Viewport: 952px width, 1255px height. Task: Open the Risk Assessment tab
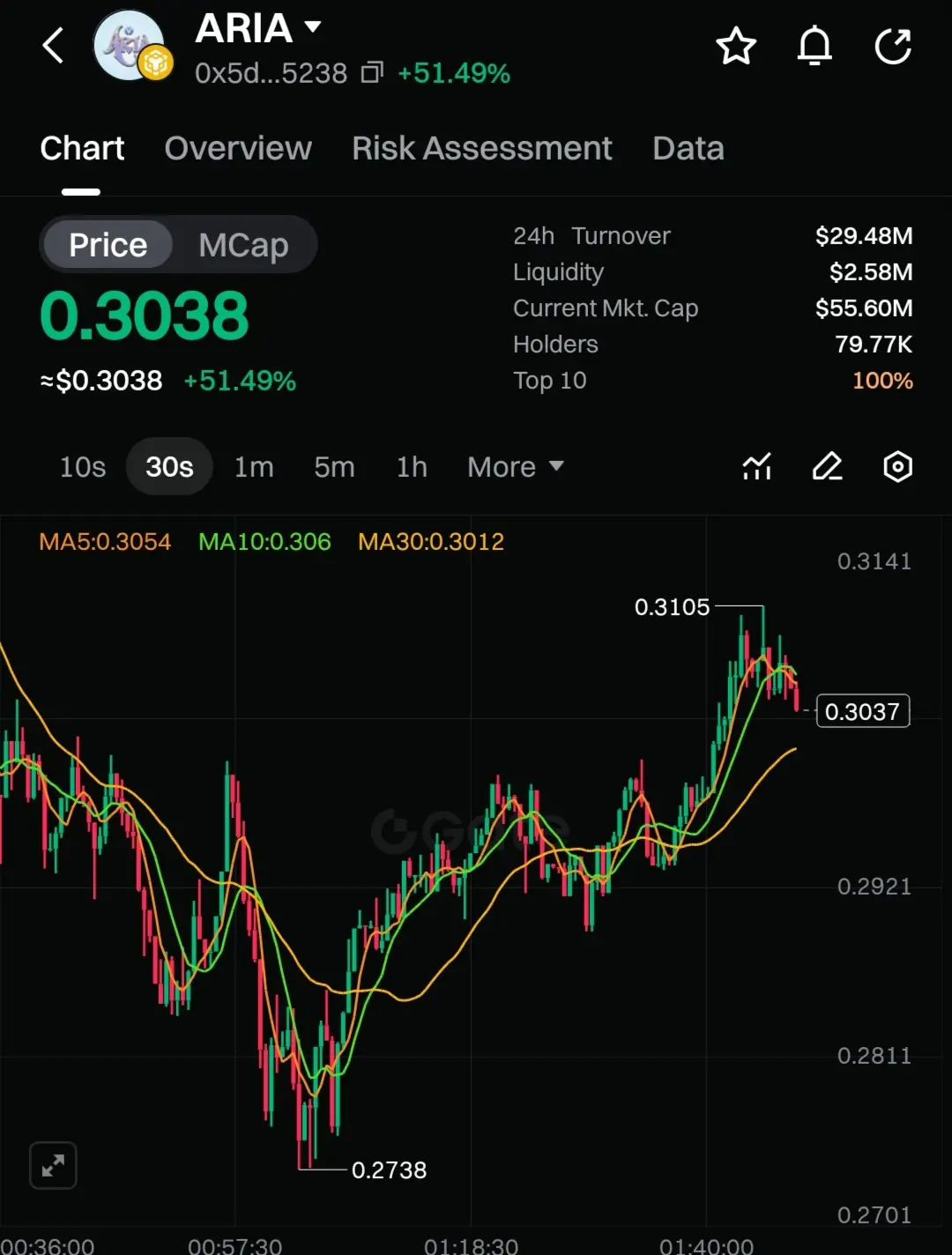482,148
